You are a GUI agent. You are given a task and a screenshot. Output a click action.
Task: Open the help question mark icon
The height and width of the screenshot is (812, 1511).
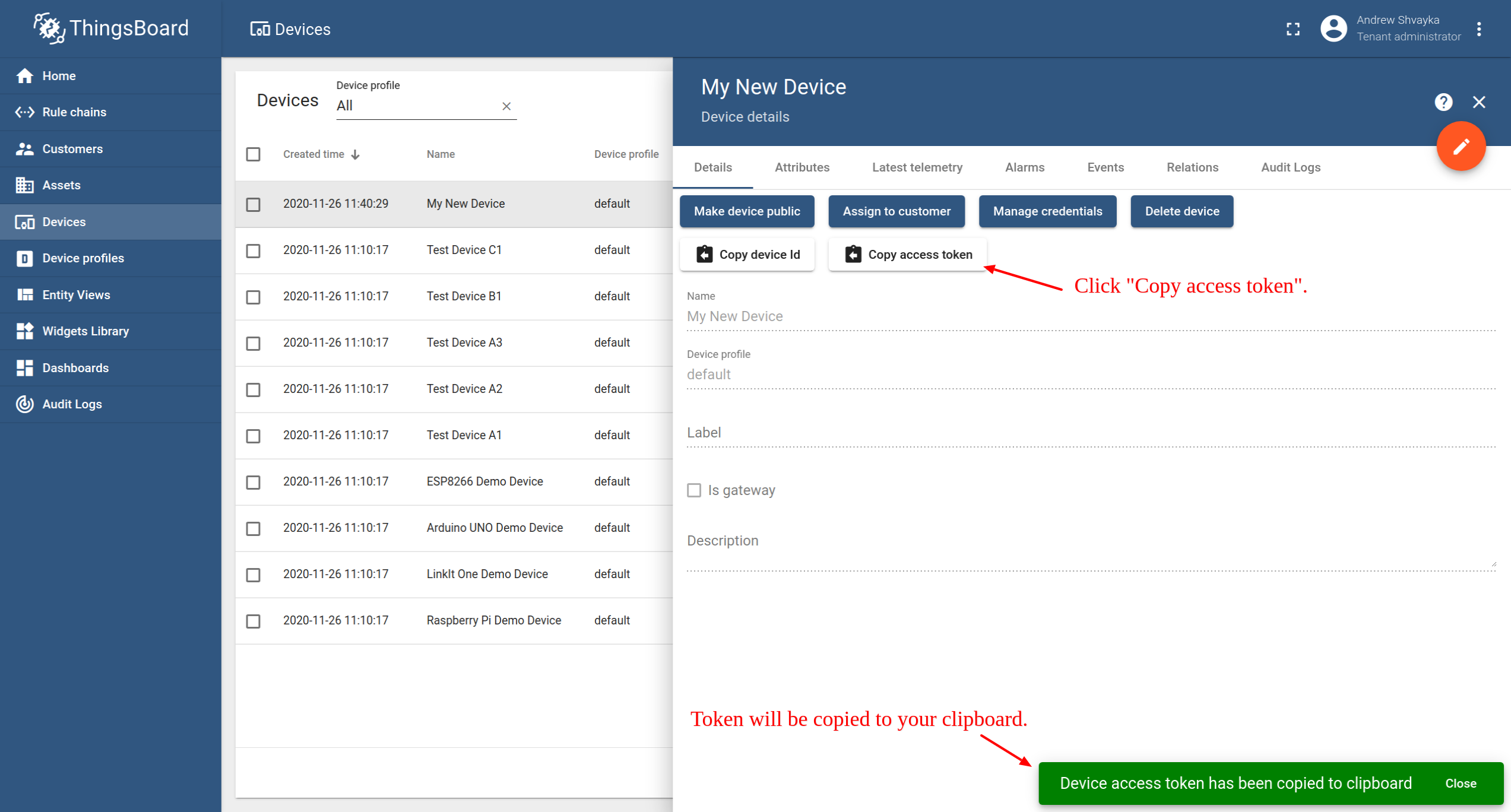1443,102
